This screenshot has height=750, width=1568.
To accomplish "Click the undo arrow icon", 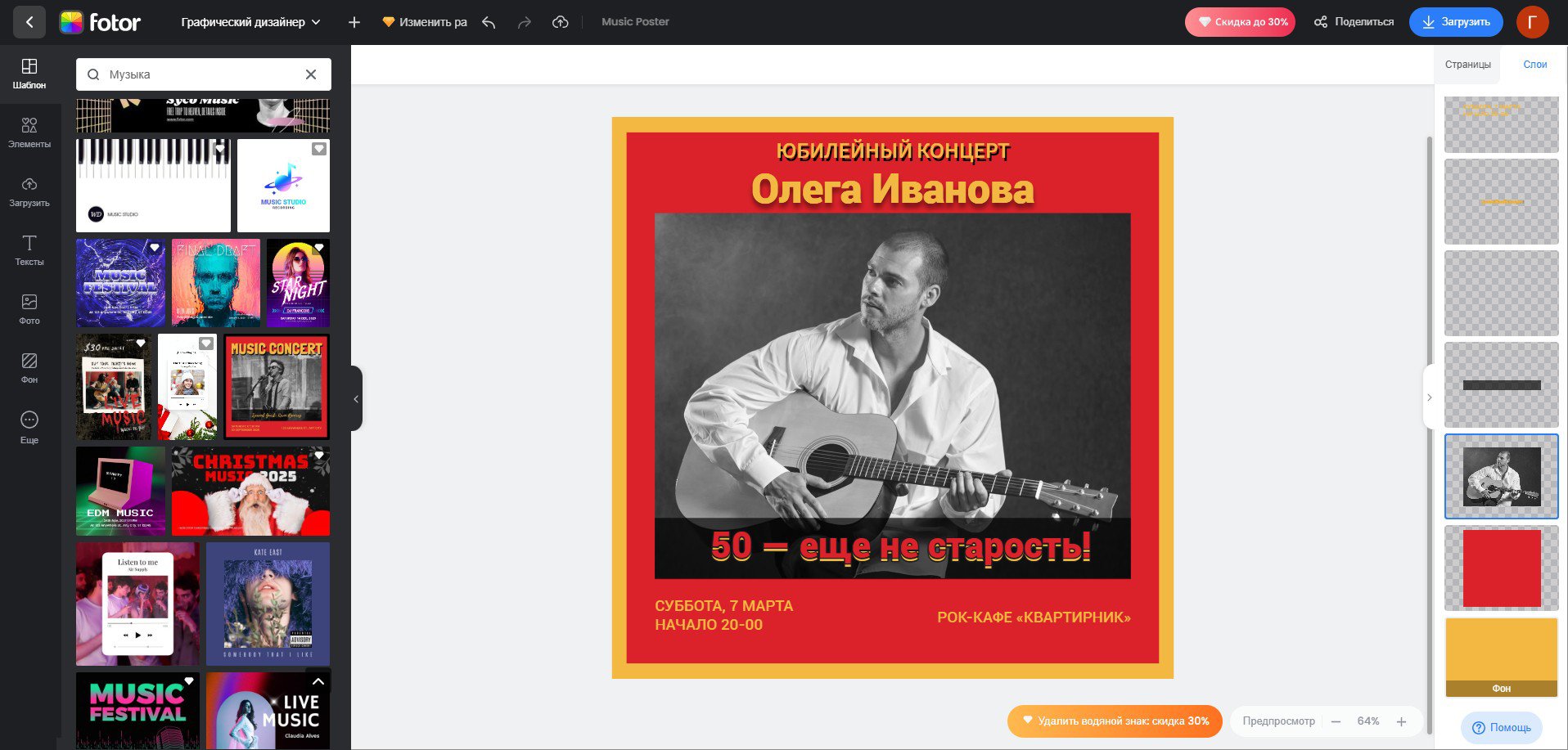I will 489,22.
